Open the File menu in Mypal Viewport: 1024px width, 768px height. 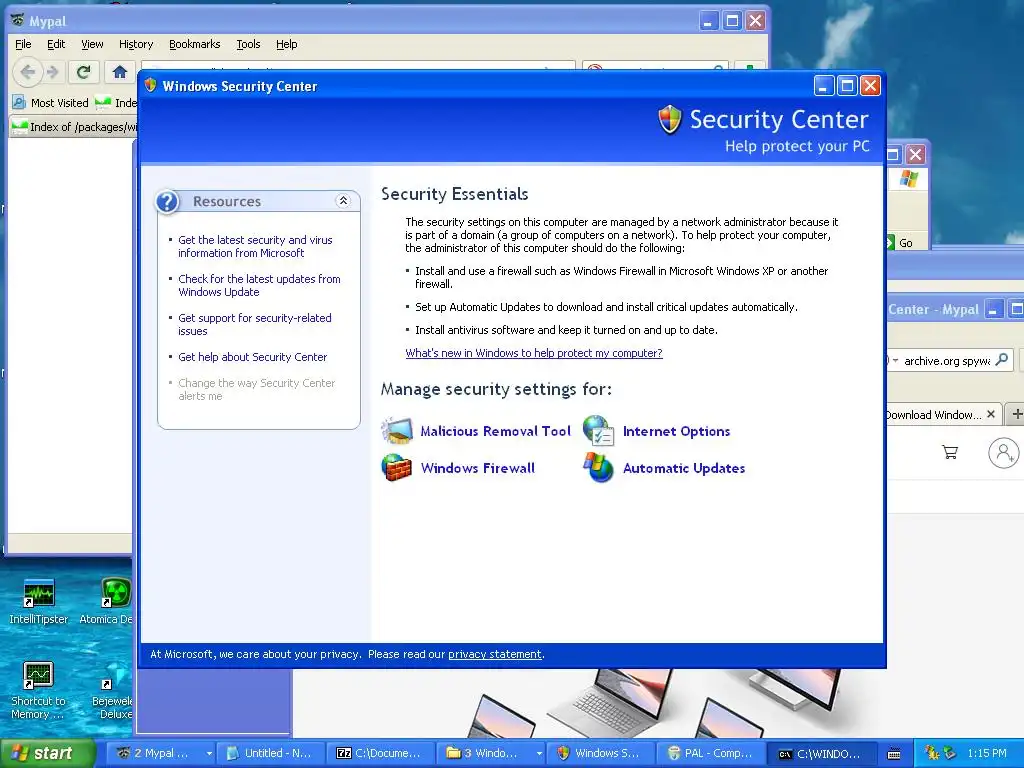pos(23,44)
